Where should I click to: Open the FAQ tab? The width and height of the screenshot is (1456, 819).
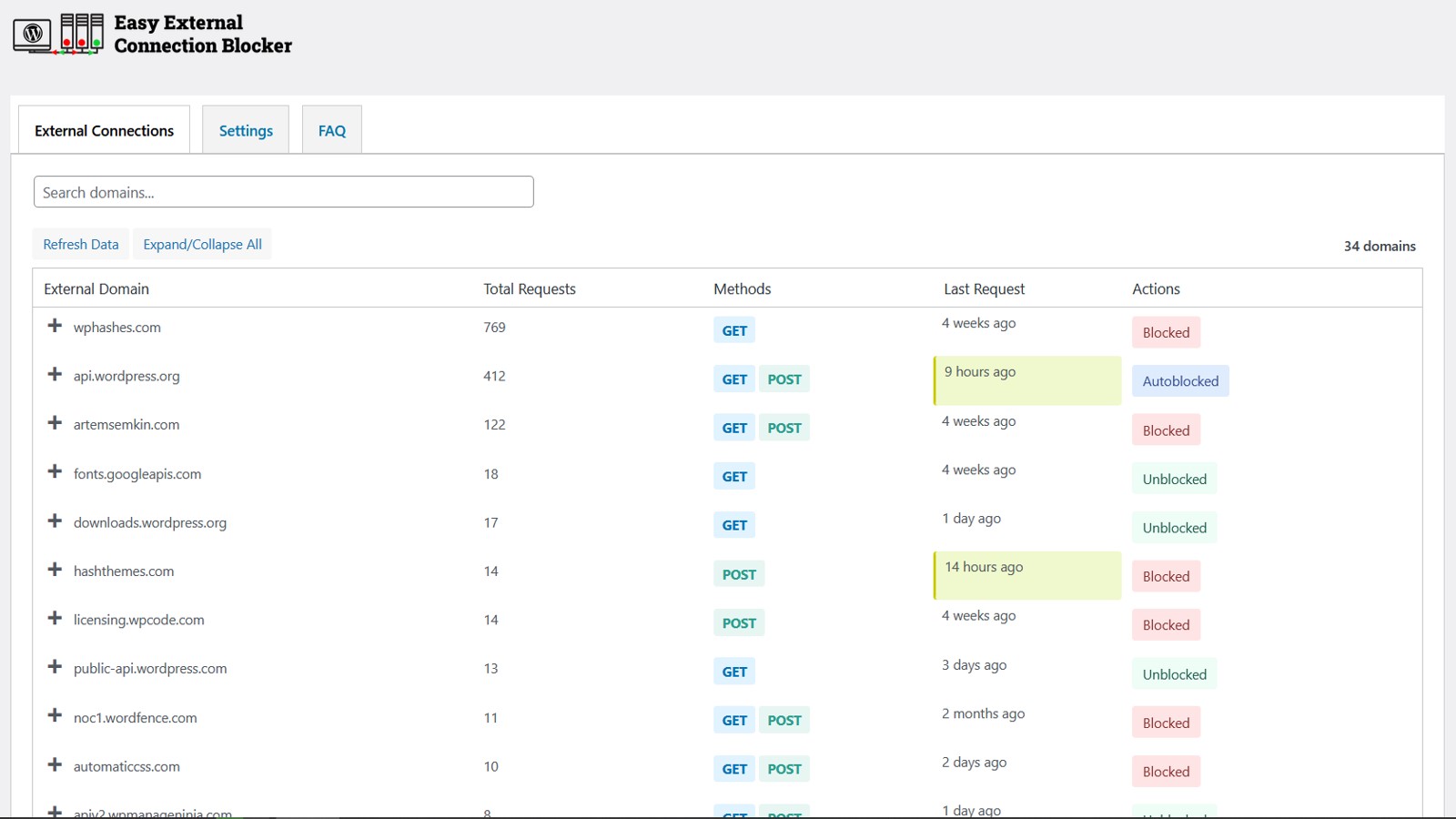[332, 131]
